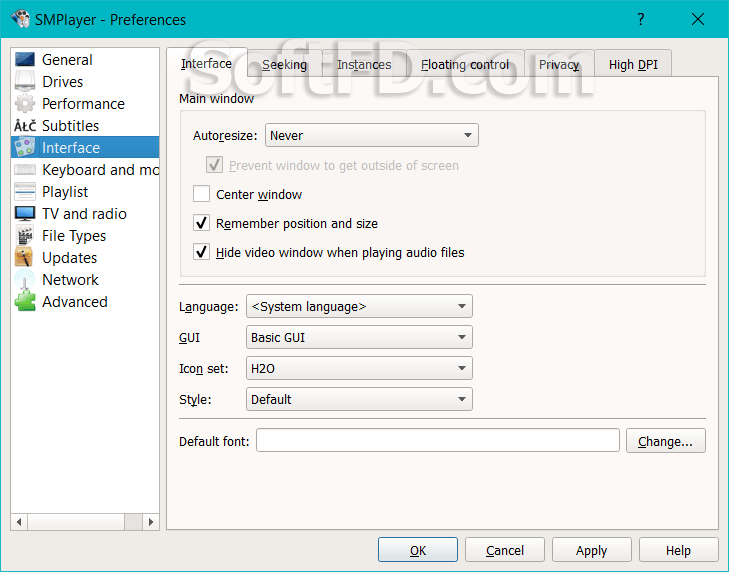Click the OK button

418,550
